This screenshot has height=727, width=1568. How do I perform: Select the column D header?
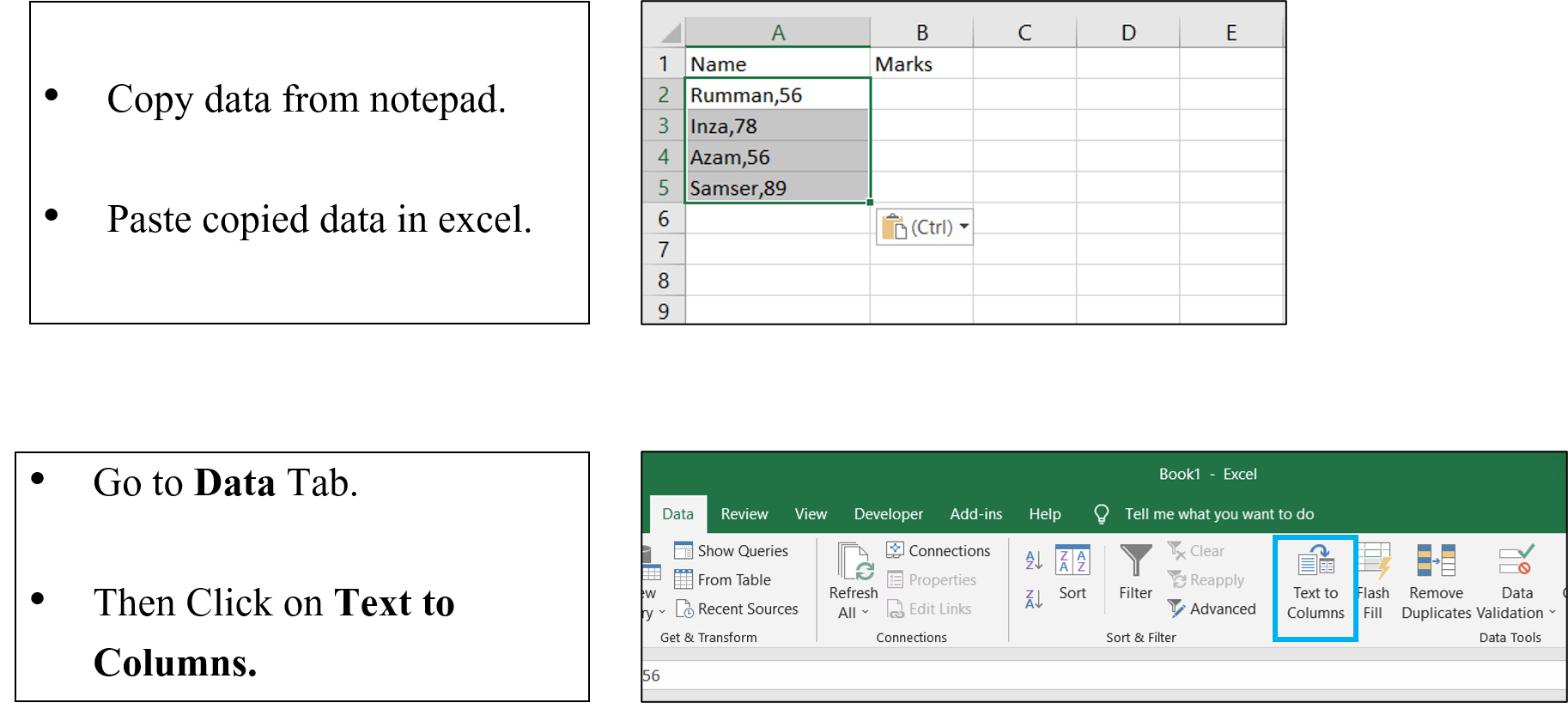[1128, 33]
